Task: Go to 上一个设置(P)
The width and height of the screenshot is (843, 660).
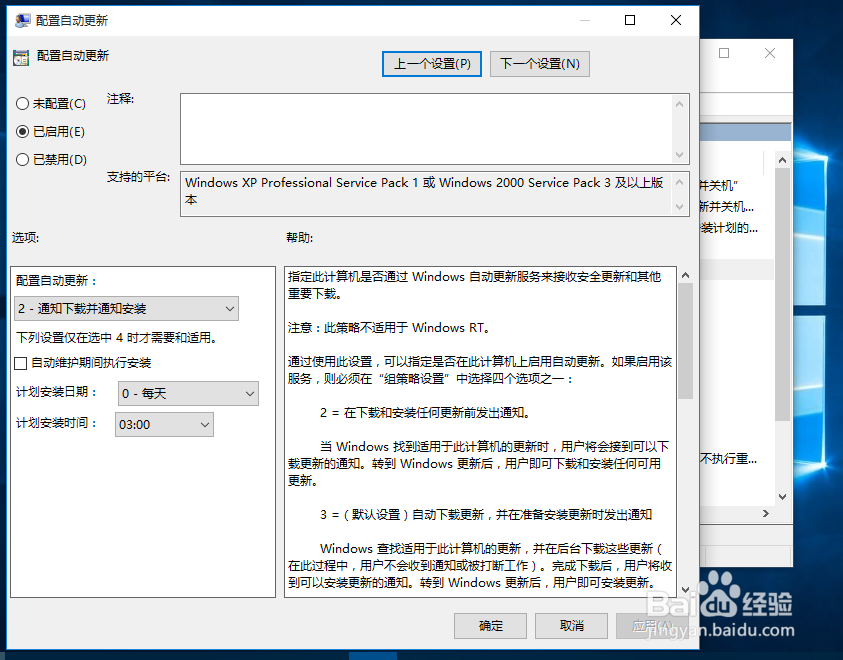Action: tap(432, 64)
